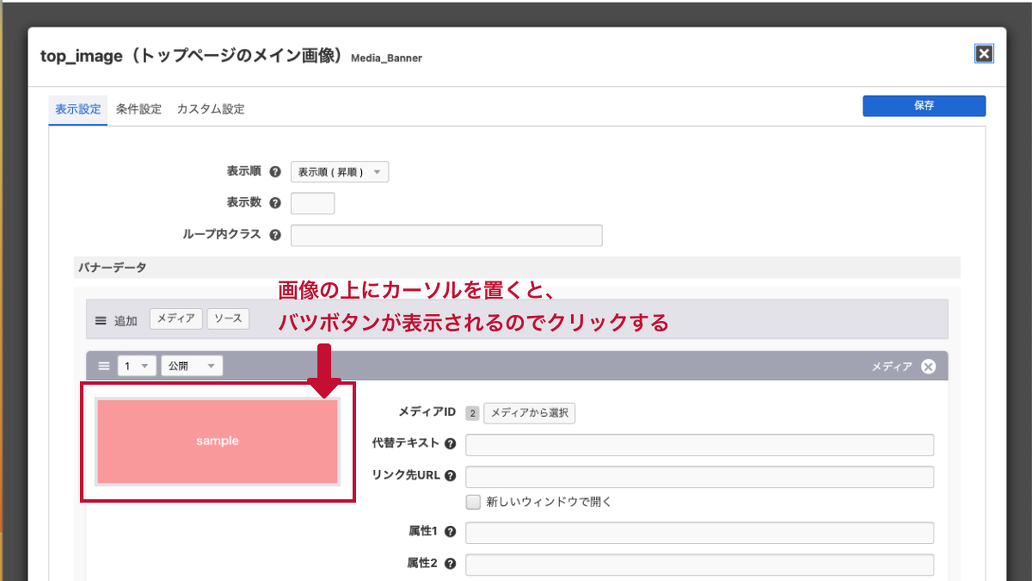Screen dimensions: 1032x581
Task: Click the help icon for ループ内クラス
Action: [275, 235]
